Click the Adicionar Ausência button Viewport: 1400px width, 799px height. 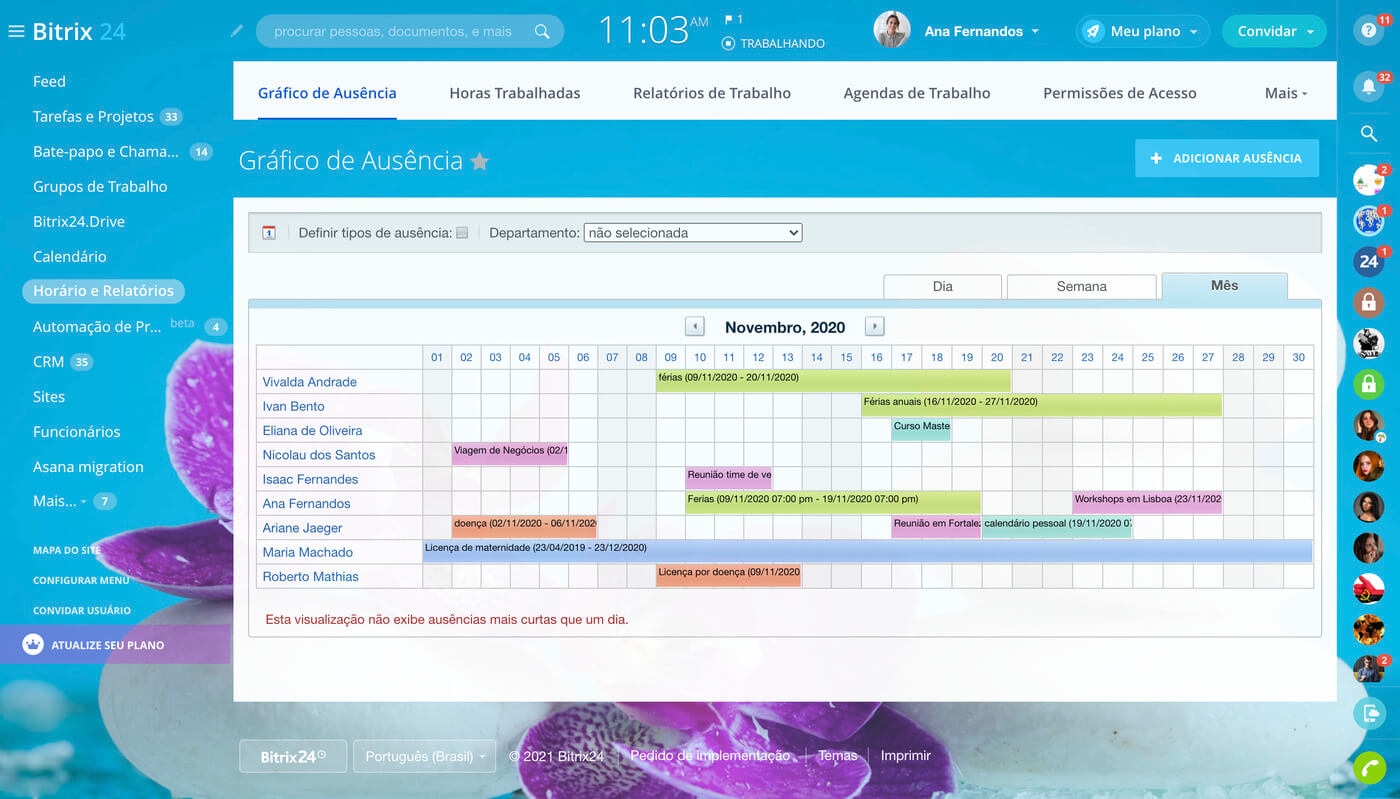click(x=1226, y=158)
